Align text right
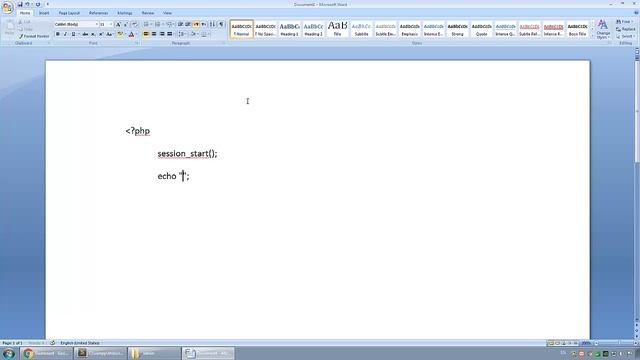Screen dimensions: 640x360 coord(162,34)
